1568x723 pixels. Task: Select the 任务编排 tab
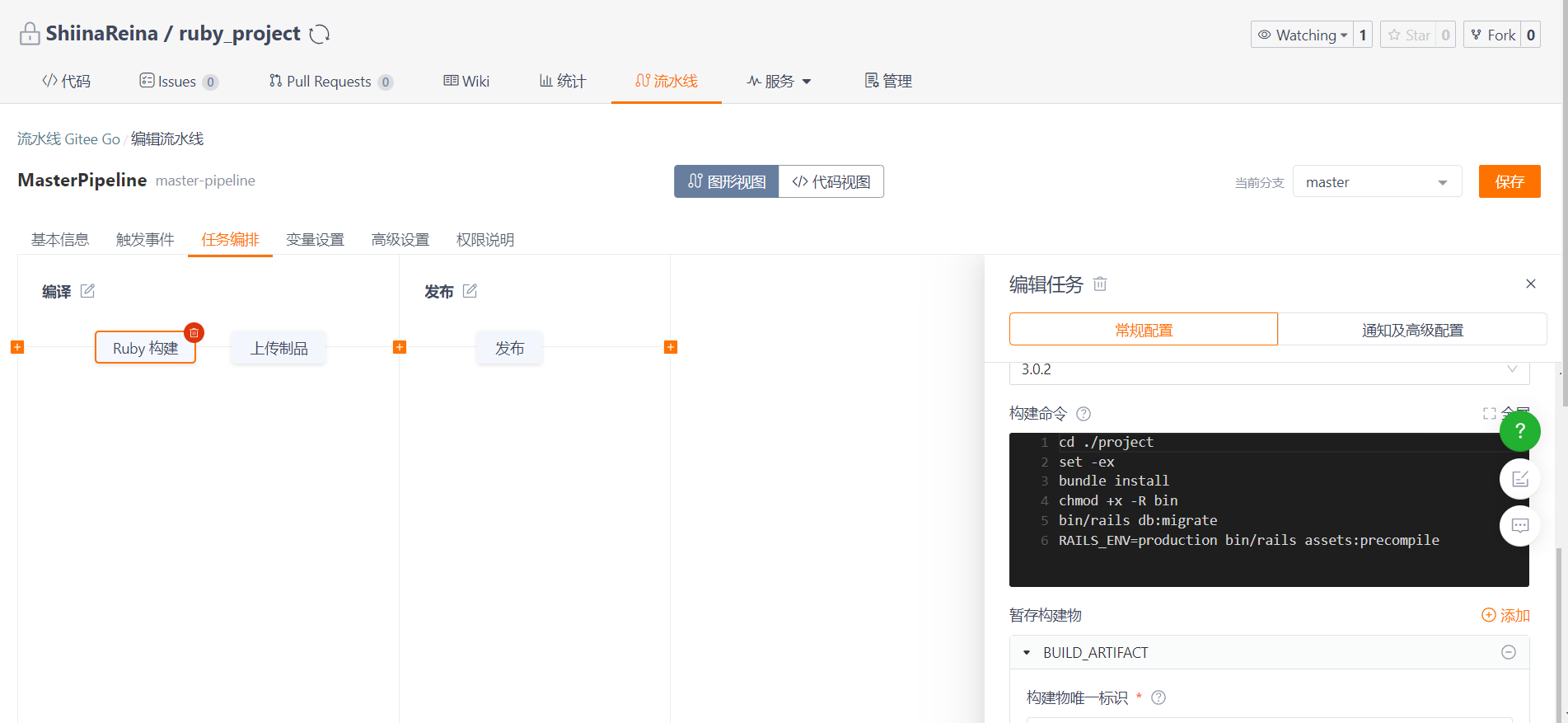tap(230, 239)
